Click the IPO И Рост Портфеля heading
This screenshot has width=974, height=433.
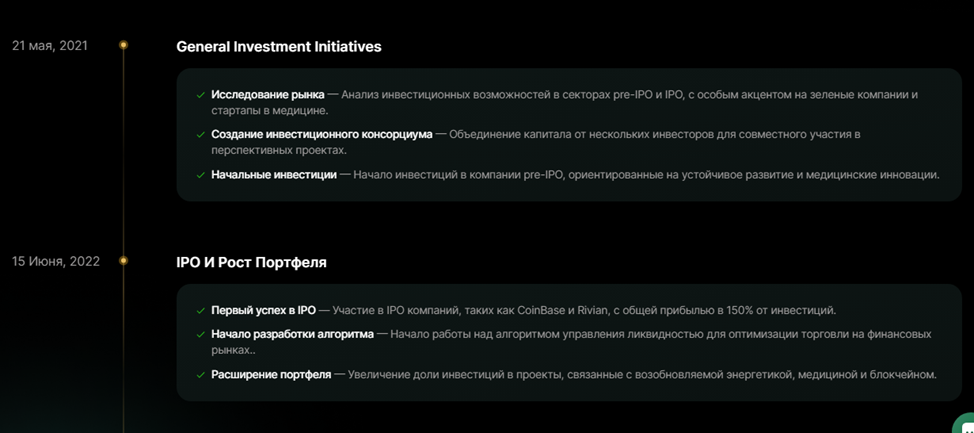251,262
